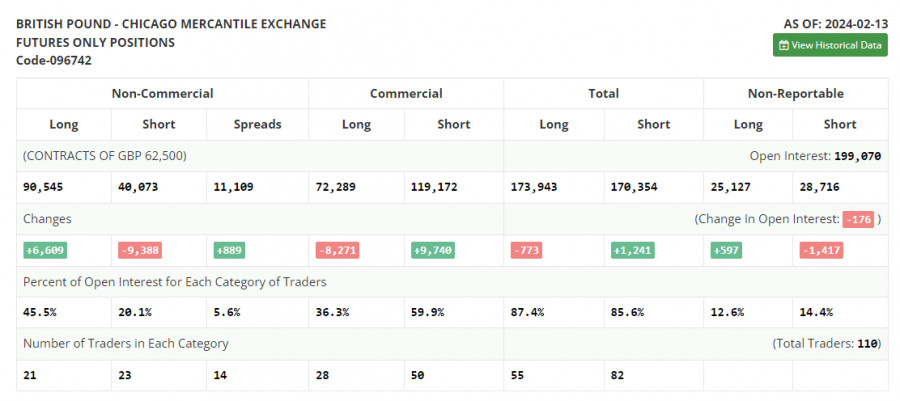Click the View Historical Data button

(830, 45)
